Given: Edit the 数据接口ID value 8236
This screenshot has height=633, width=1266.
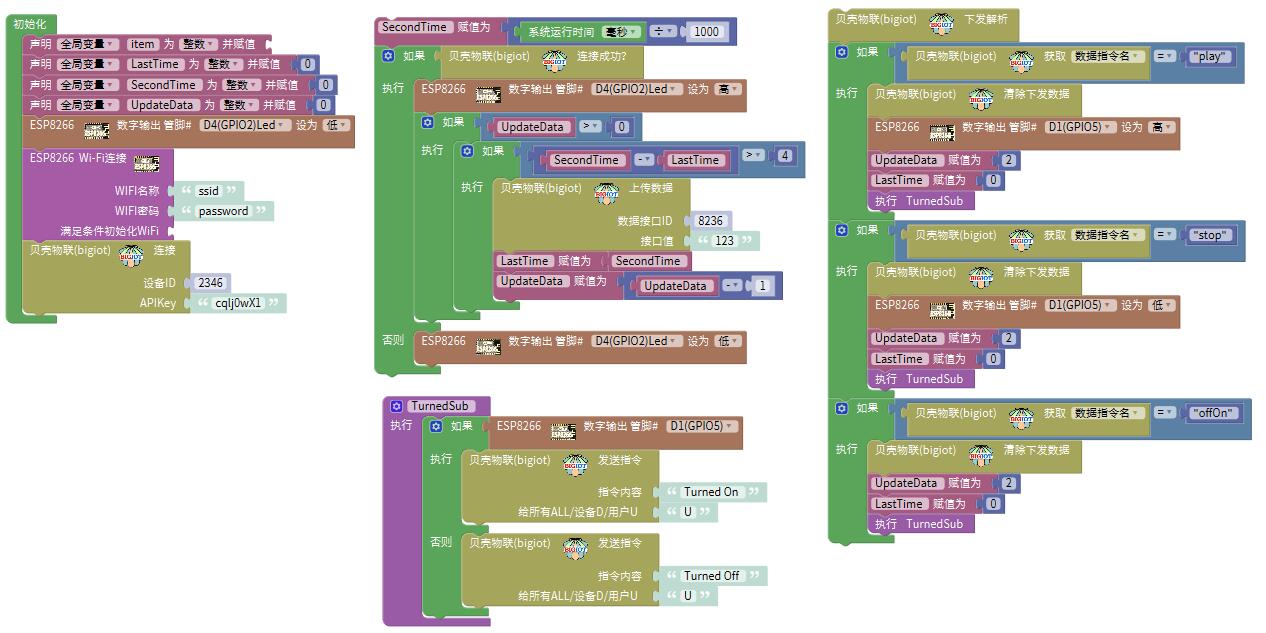Looking at the screenshot, I should coord(710,221).
